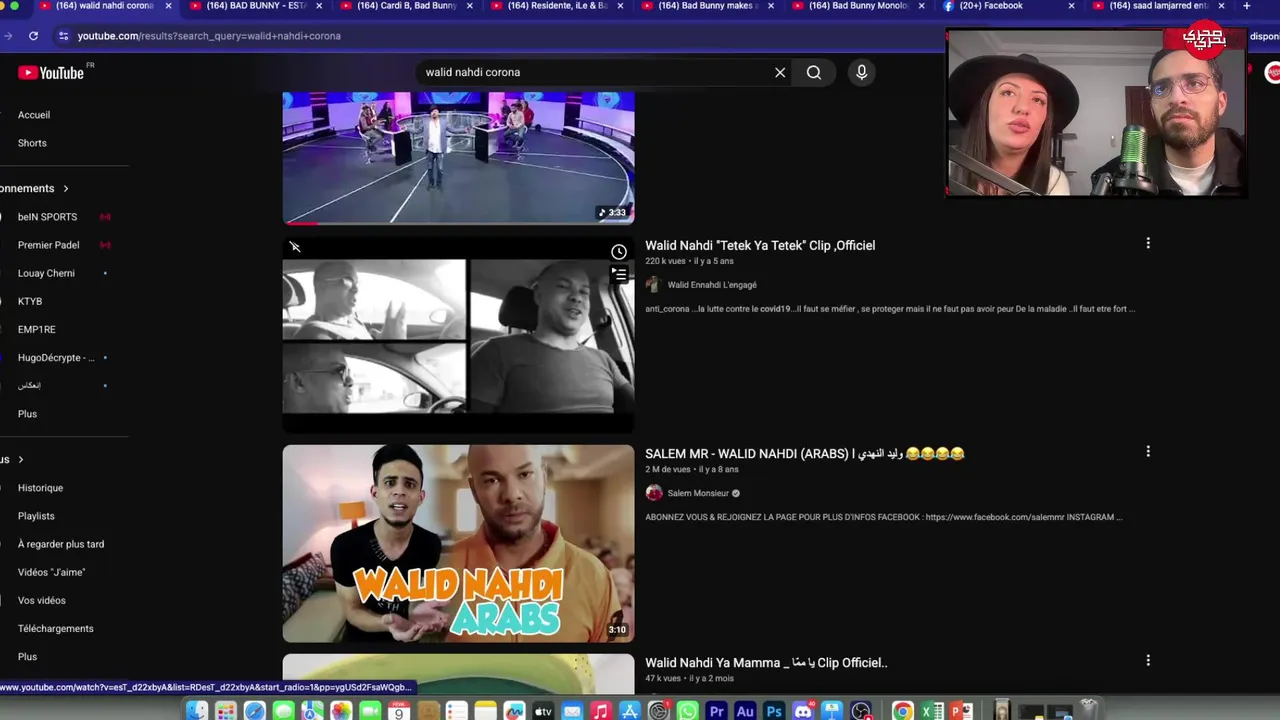
Task: Expand the Abonnements section chevron
Action: coord(66,188)
